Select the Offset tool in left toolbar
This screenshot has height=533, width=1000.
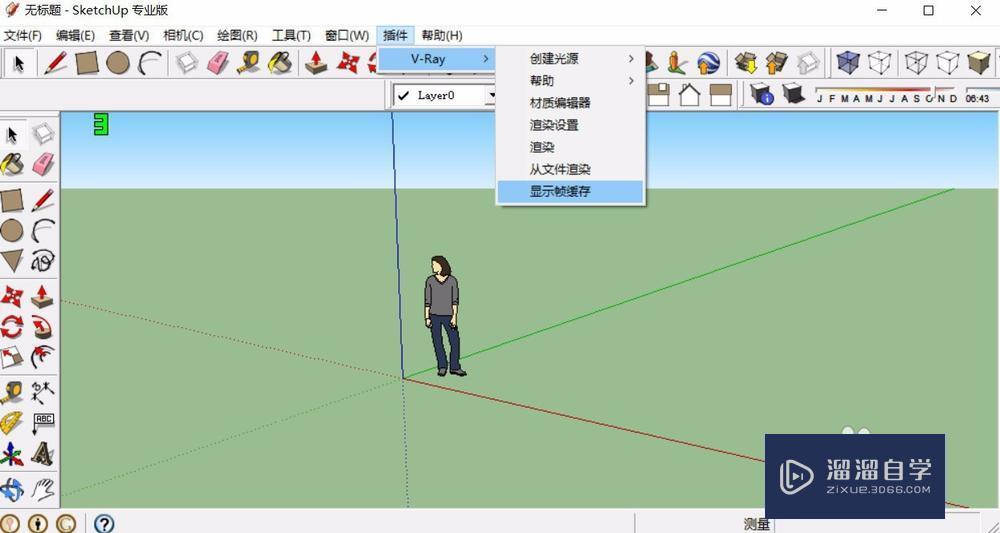[43, 358]
